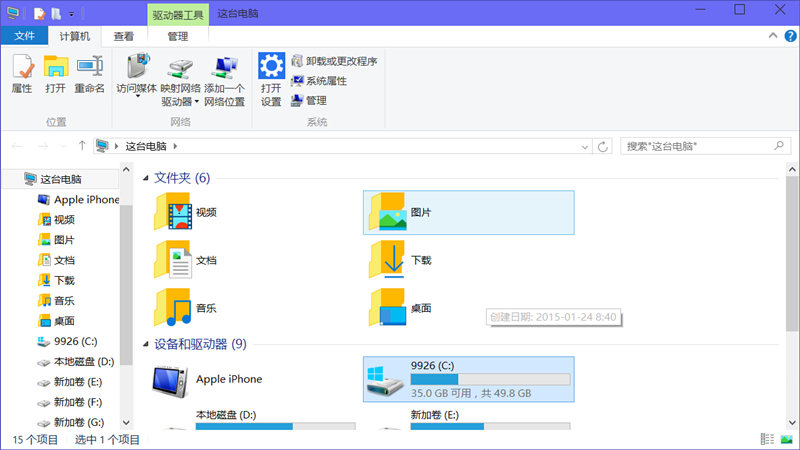Click the navigation pane scroll down arrow

[126, 422]
